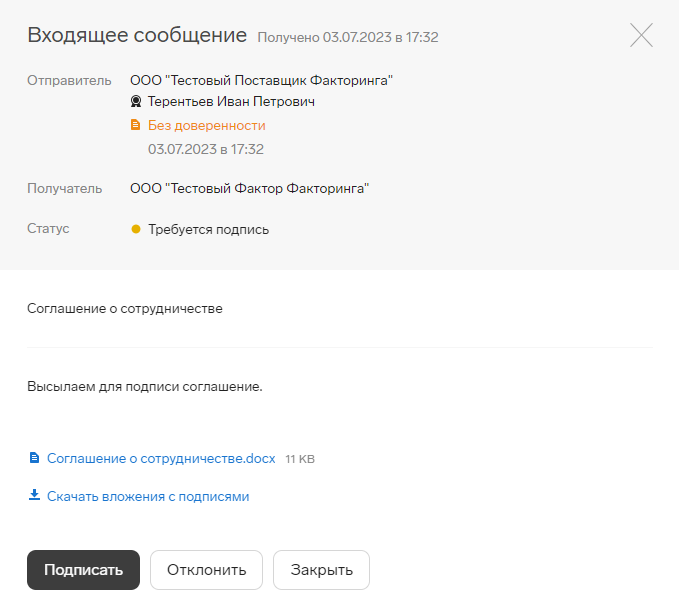Reject the message using Отклонить
This screenshot has height=615, width=679.
click(207, 570)
